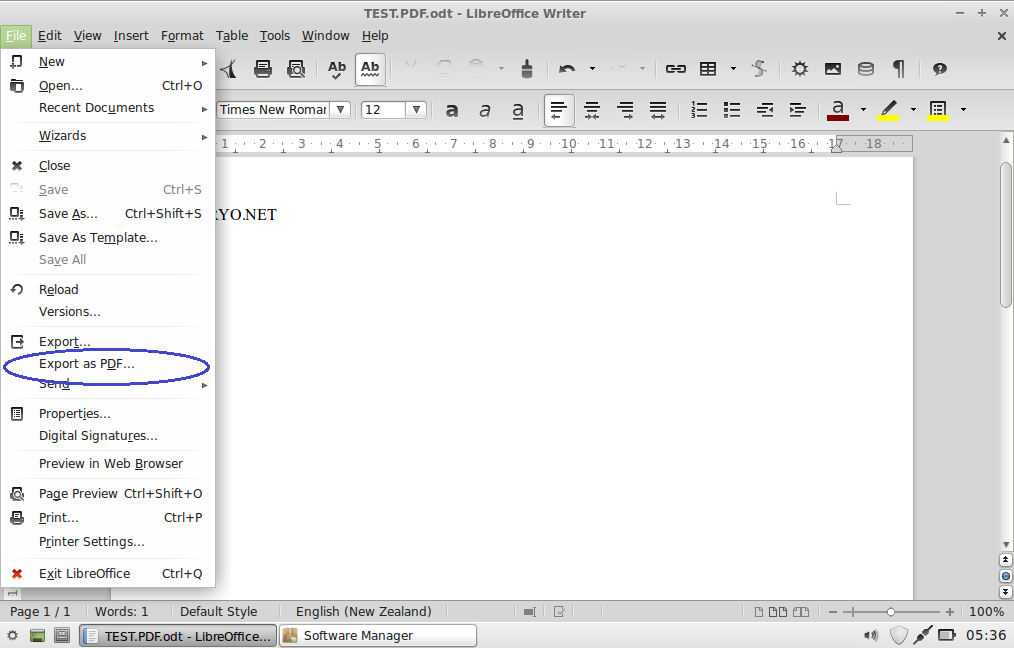The image size is (1014, 648).
Task: Click the Software Manager taskbar button
Action: [378, 636]
